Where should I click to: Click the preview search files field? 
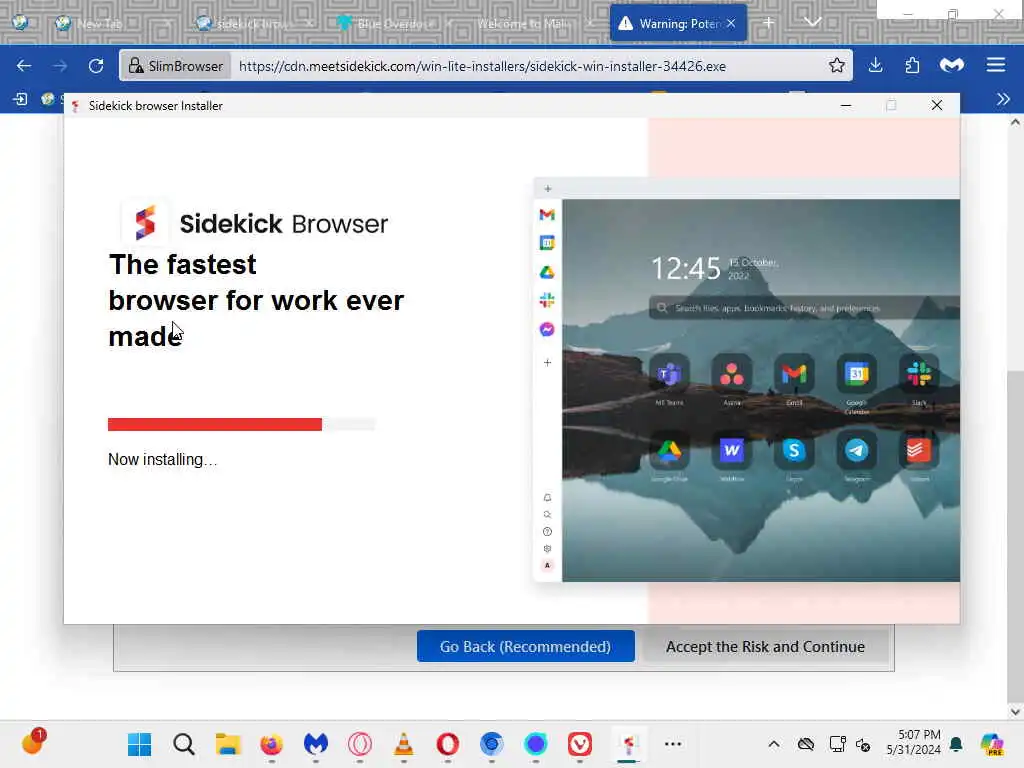point(804,308)
